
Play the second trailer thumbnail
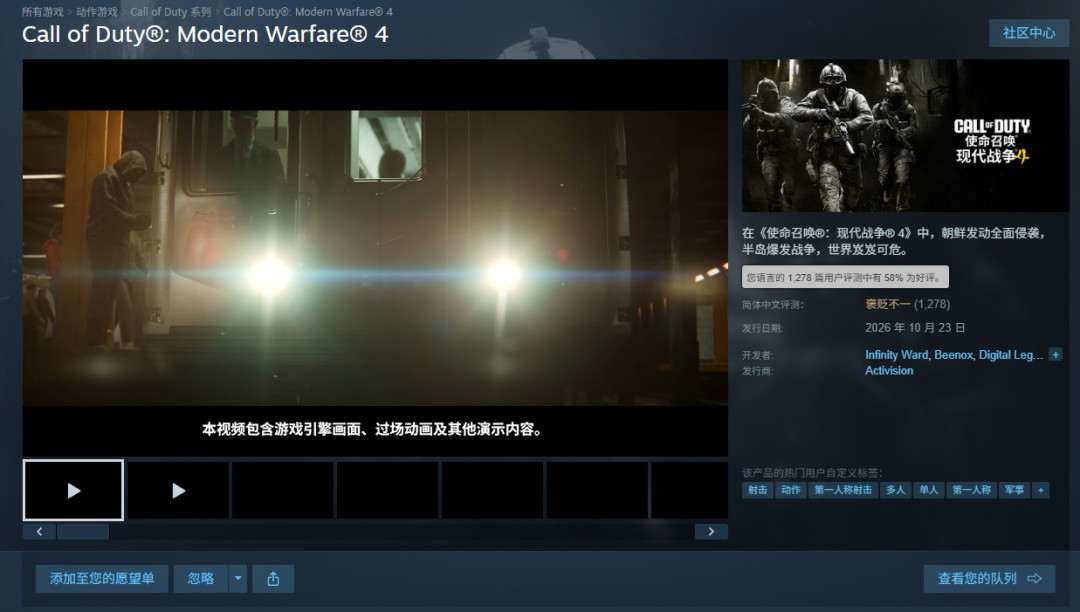coord(178,490)
